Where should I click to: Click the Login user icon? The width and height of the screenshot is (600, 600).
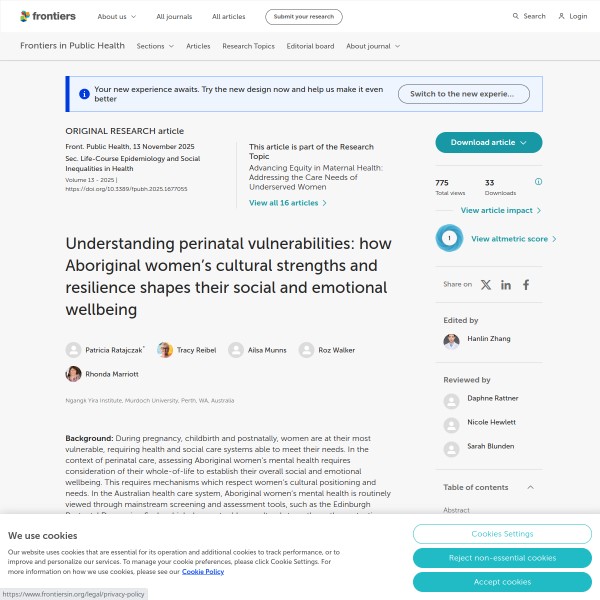click(x=562, y=17)
